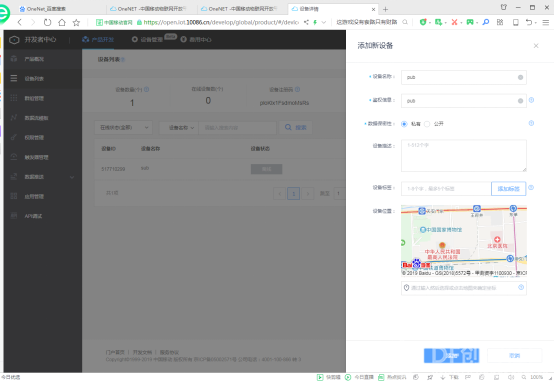Click the 设备标签 tag input field
The width and height of the screenshot is (554, 383).
coord(446,189)
